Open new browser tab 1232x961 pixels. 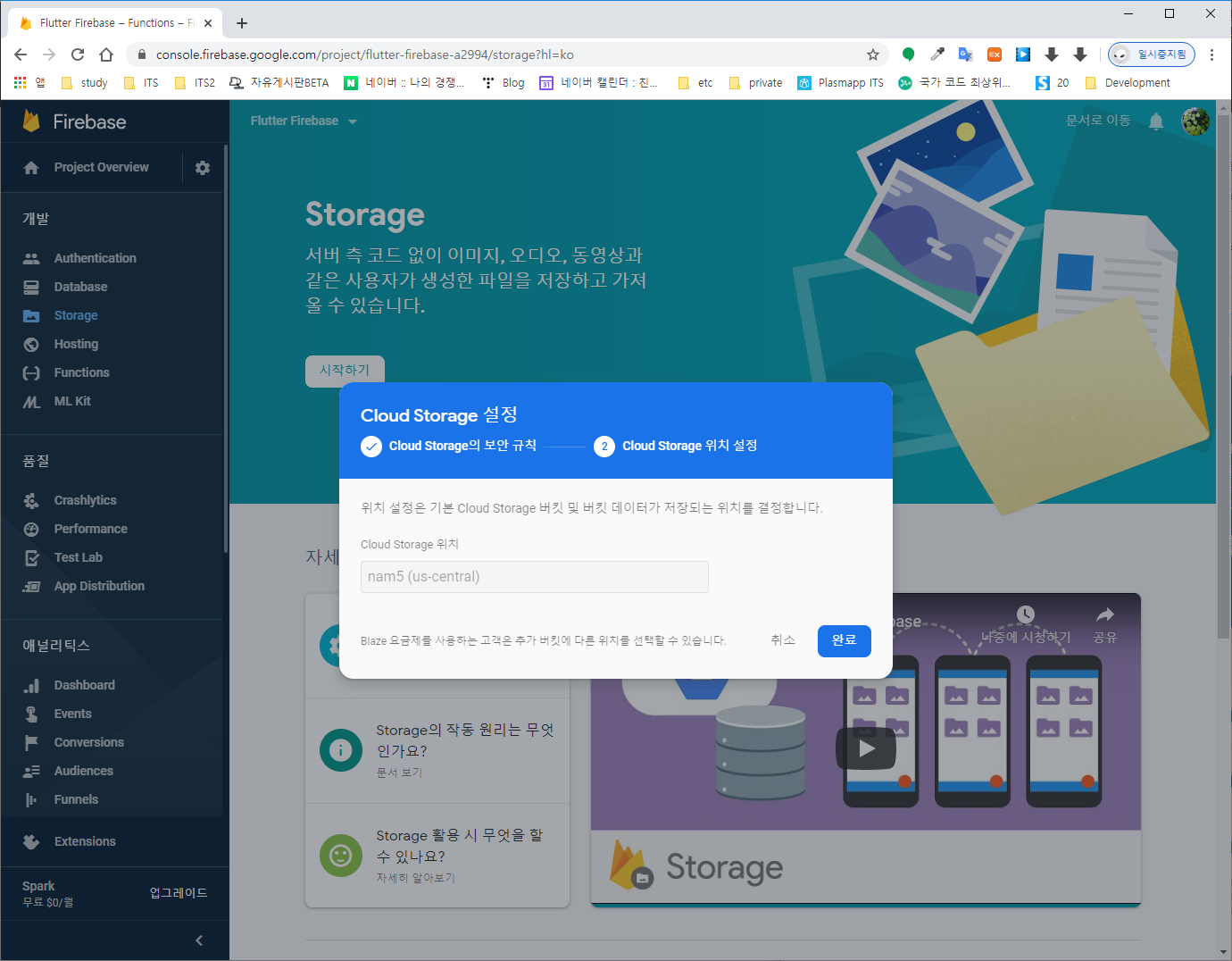coord(242,23)
